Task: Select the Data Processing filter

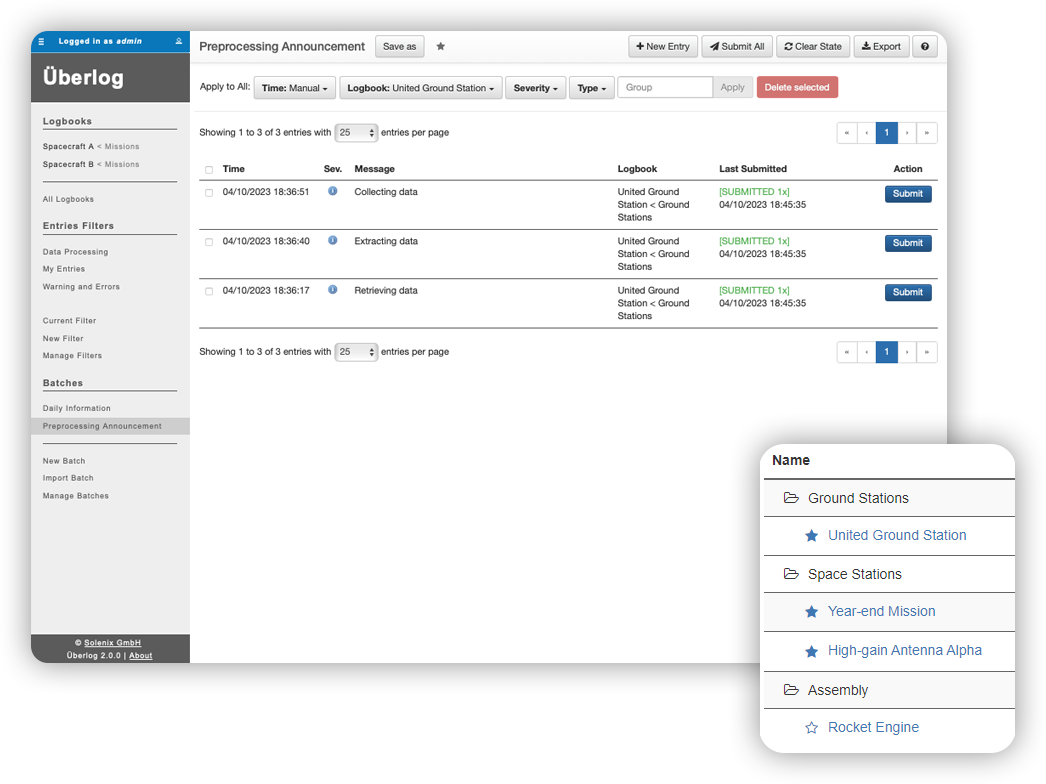Action: [75, 252]
